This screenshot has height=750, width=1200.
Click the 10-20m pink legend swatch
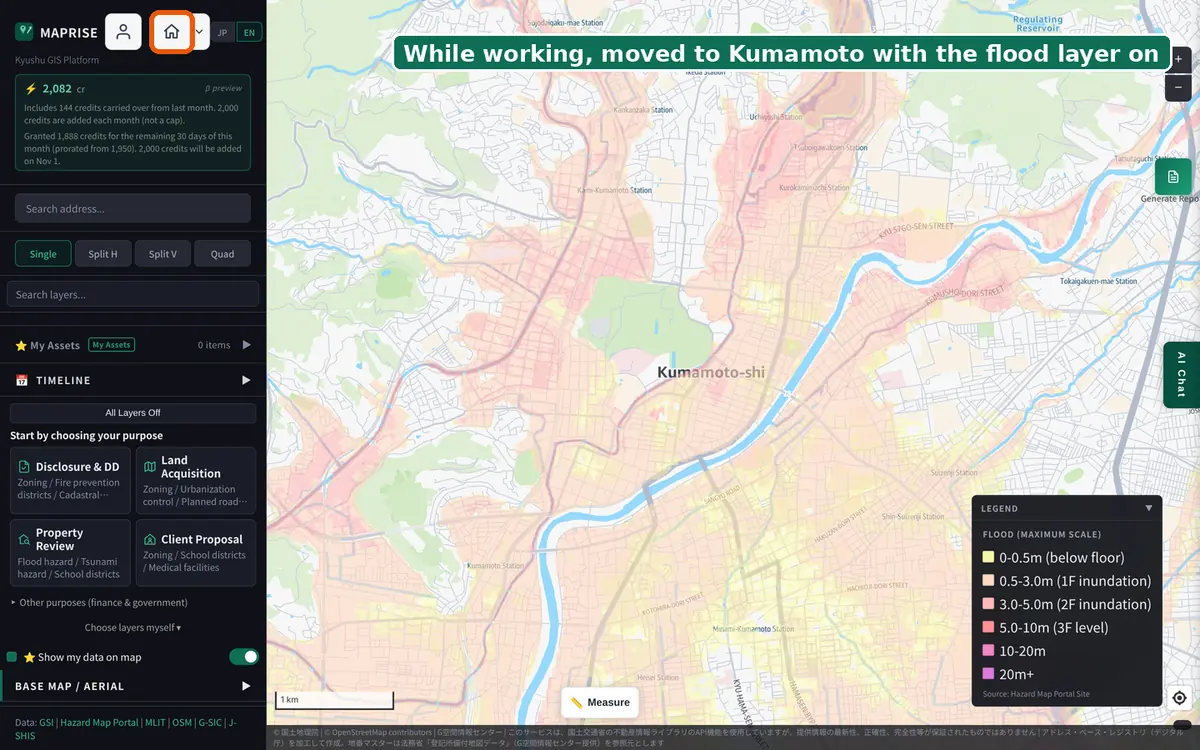[x=988, y=651]
